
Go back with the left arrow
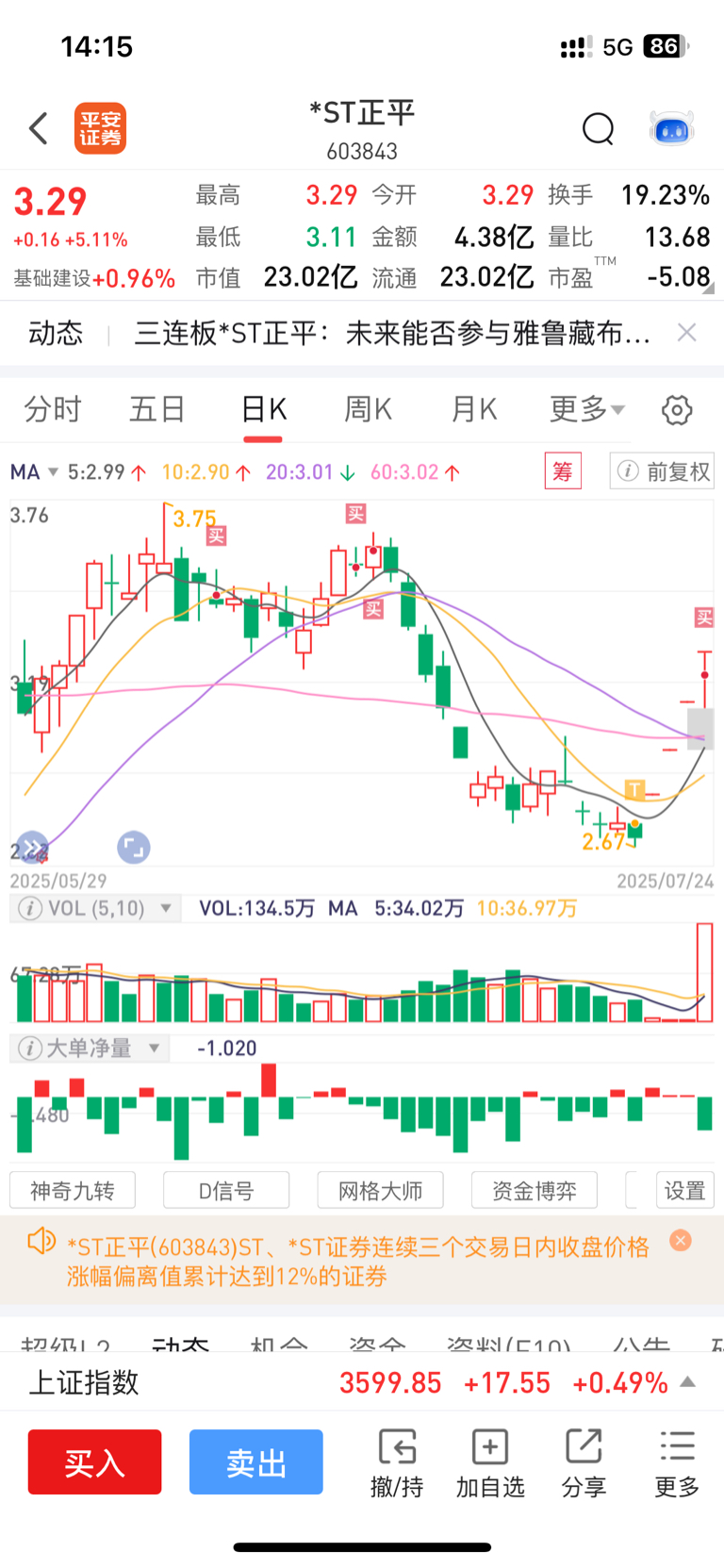[x=39, y=128]
